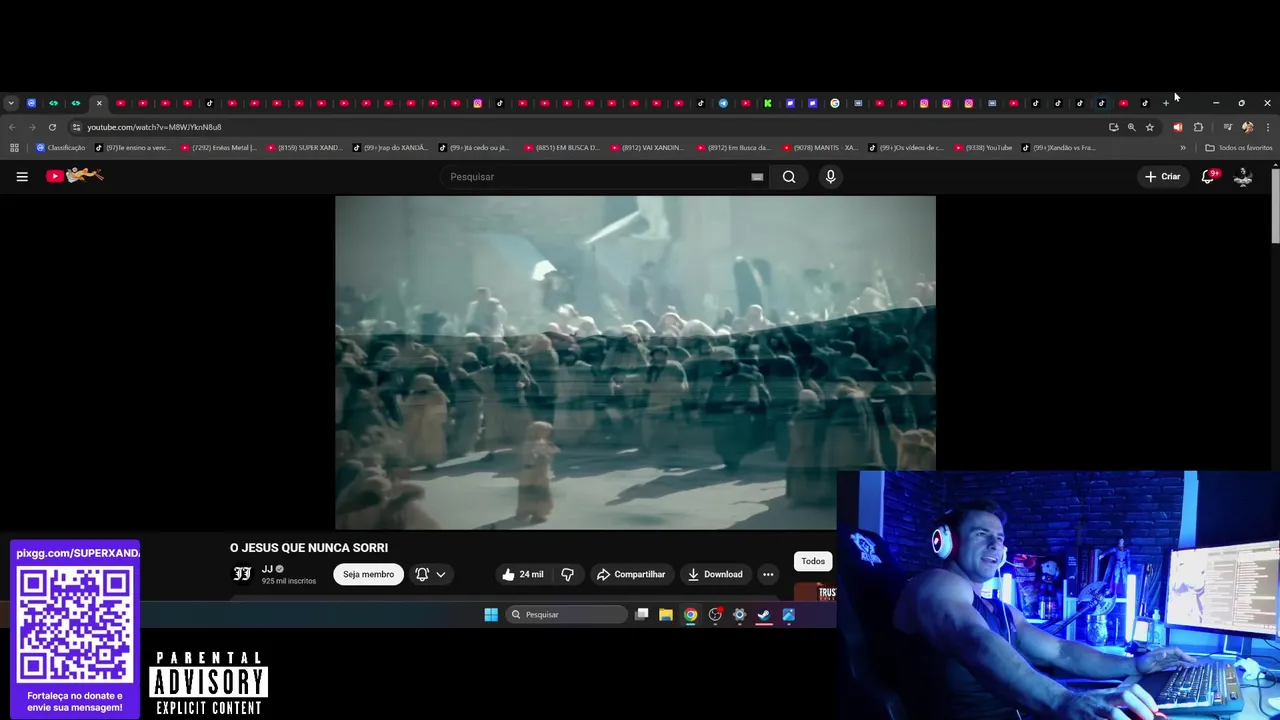Image resolution: width=1280 pixels, height=720 pixels.
Task: Open the JJ channel name
Action: tap(267, 569)
